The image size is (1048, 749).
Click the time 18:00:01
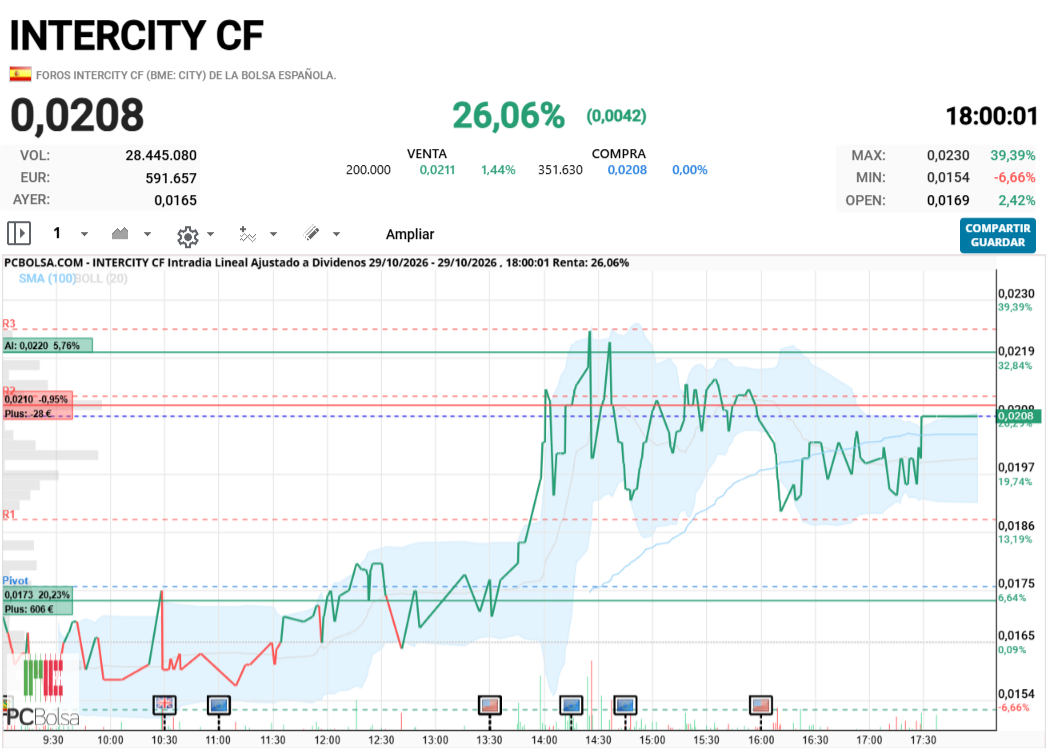pos(991,116)
